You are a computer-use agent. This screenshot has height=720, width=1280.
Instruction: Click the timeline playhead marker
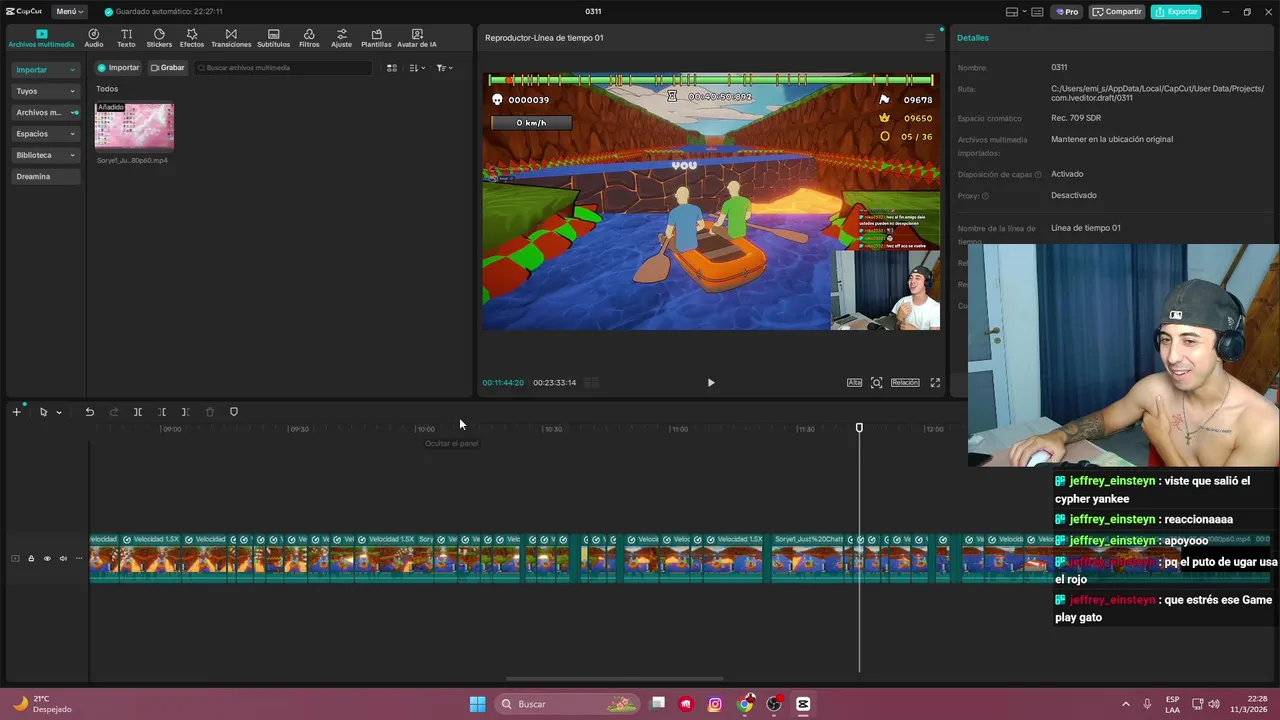859,428
